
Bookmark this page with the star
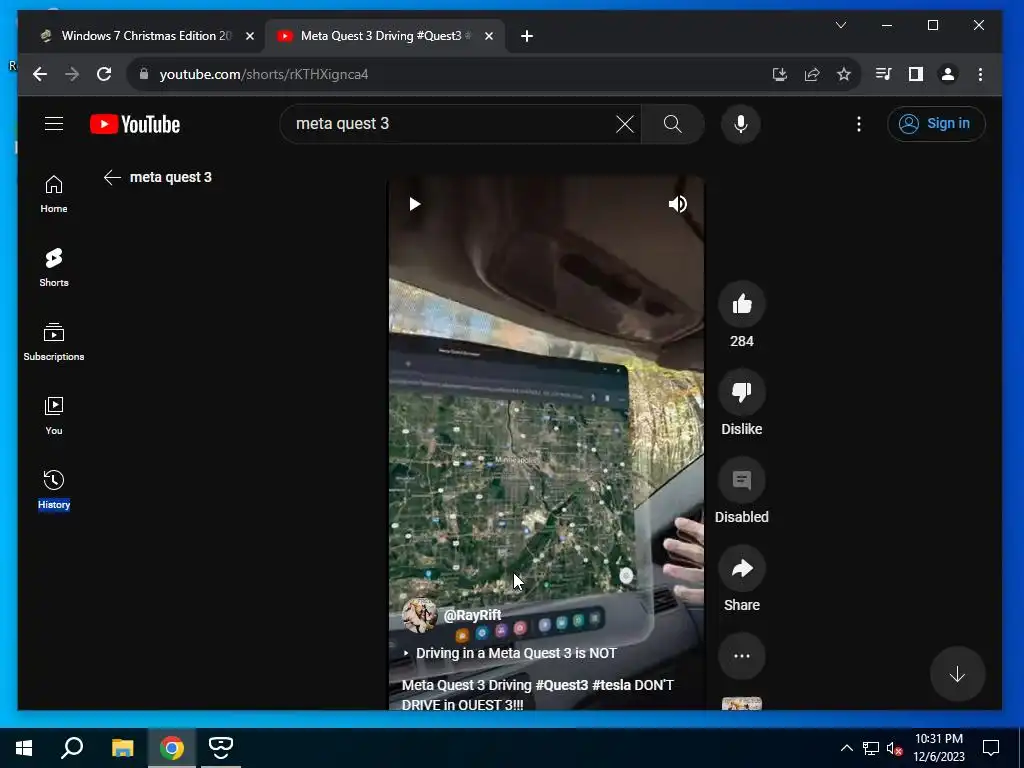(844, 74)
